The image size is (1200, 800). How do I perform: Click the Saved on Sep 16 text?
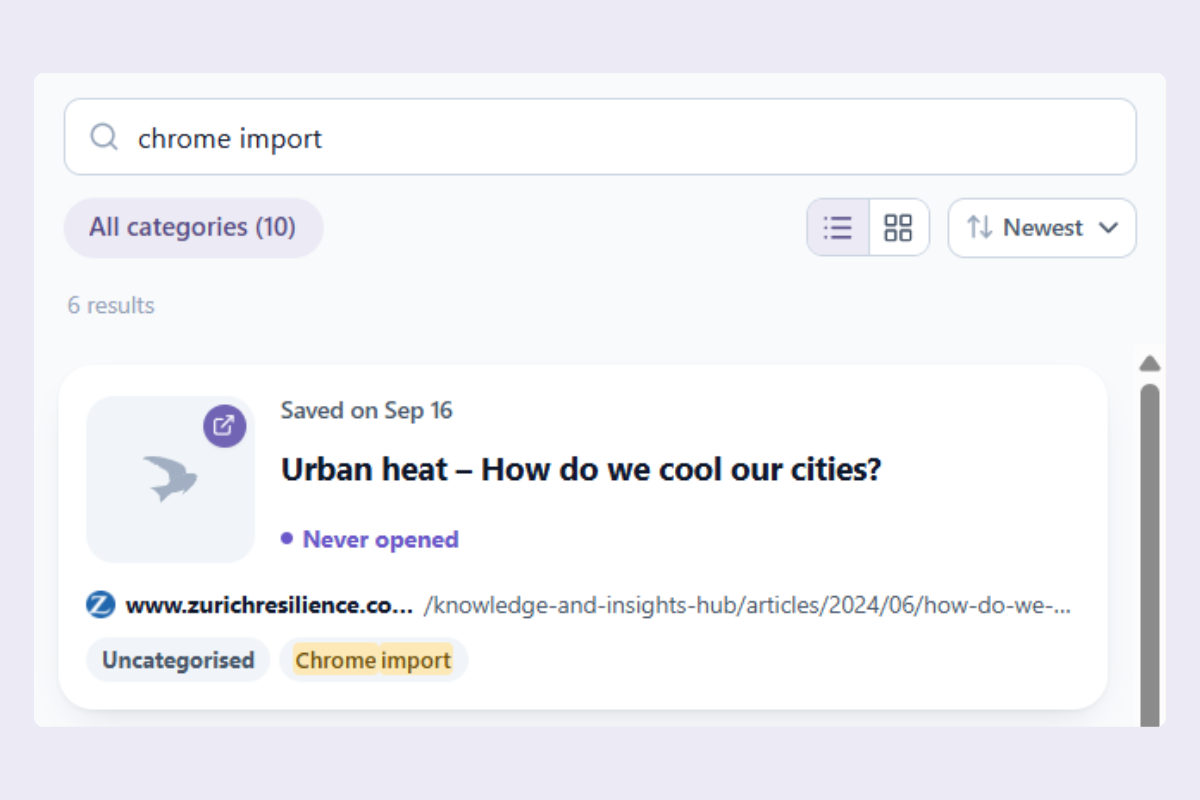coord(367,410)
